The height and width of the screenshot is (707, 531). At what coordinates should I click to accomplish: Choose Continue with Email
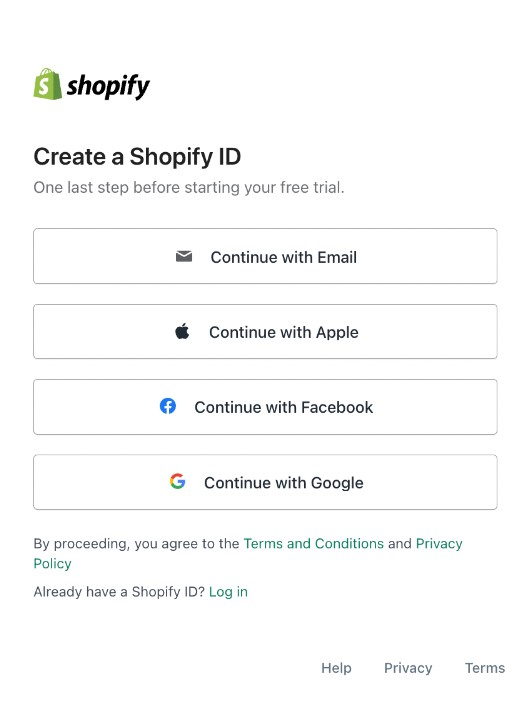(265, 256)
